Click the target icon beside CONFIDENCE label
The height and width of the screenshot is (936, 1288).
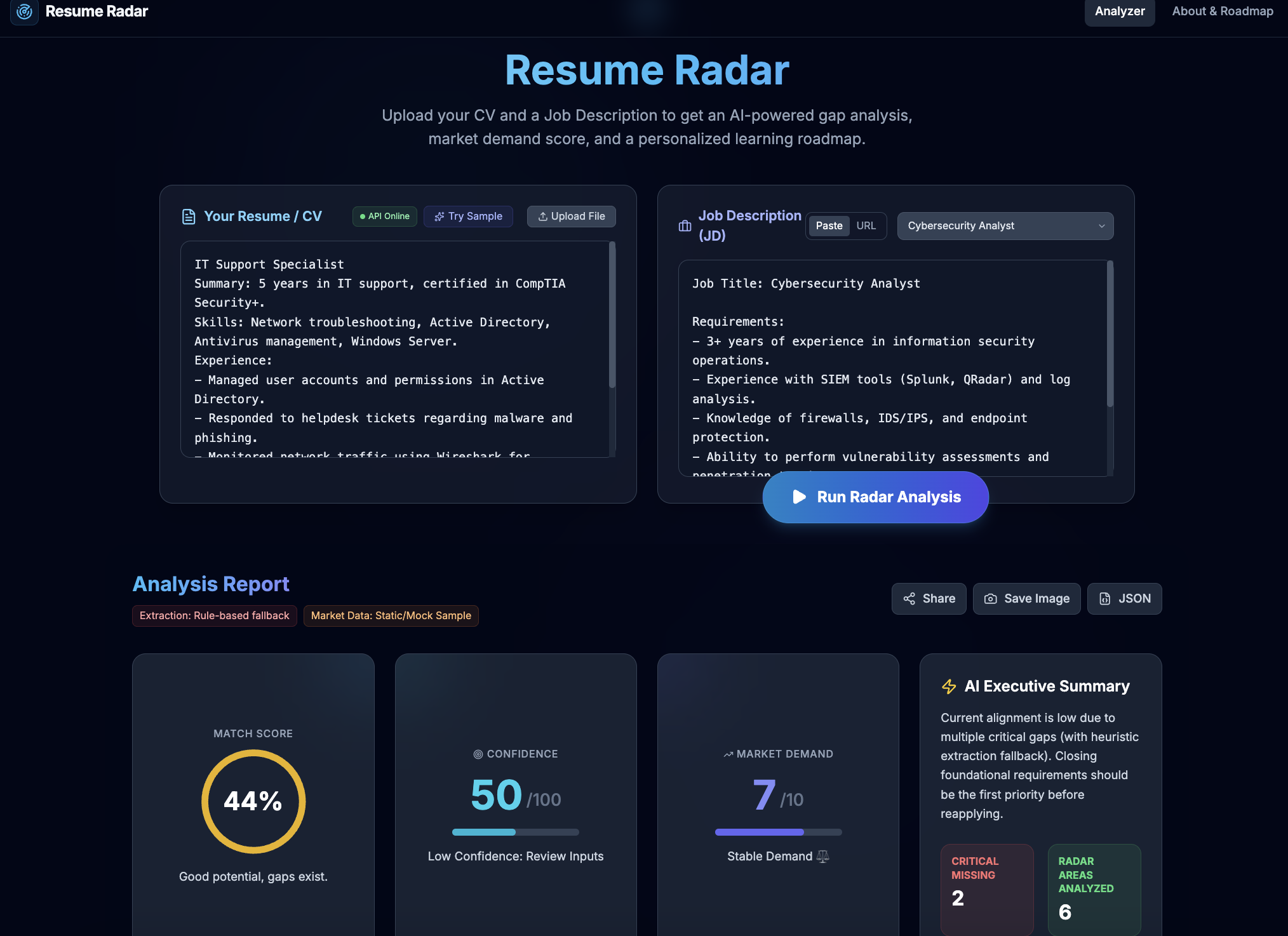point(478,754)
